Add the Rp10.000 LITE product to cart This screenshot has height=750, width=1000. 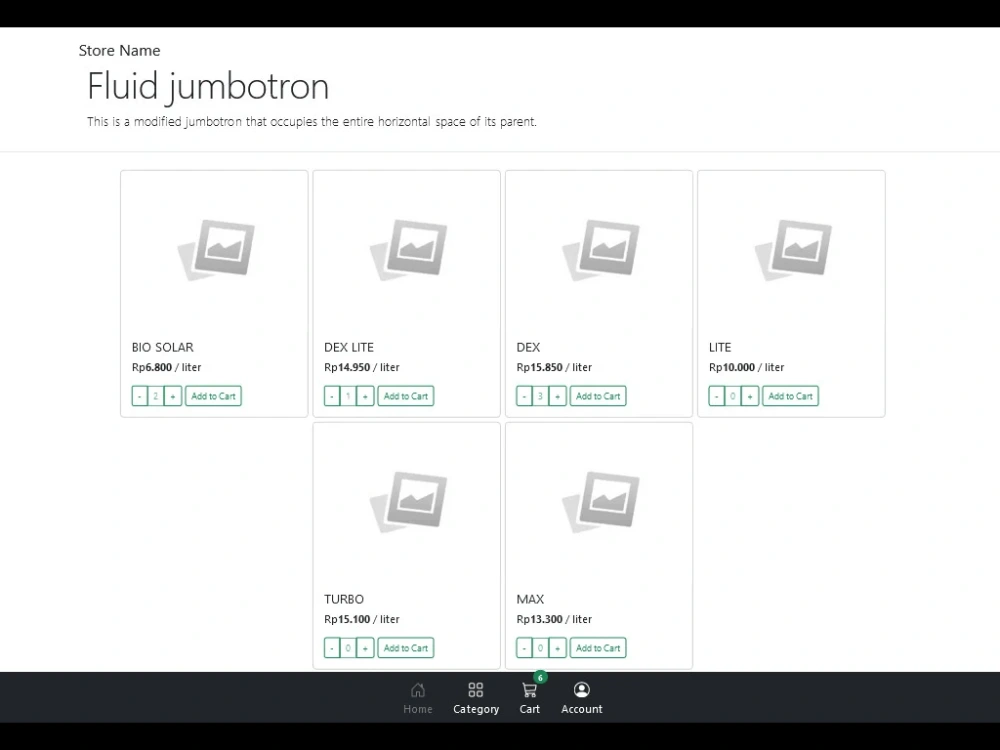[790, 396]
